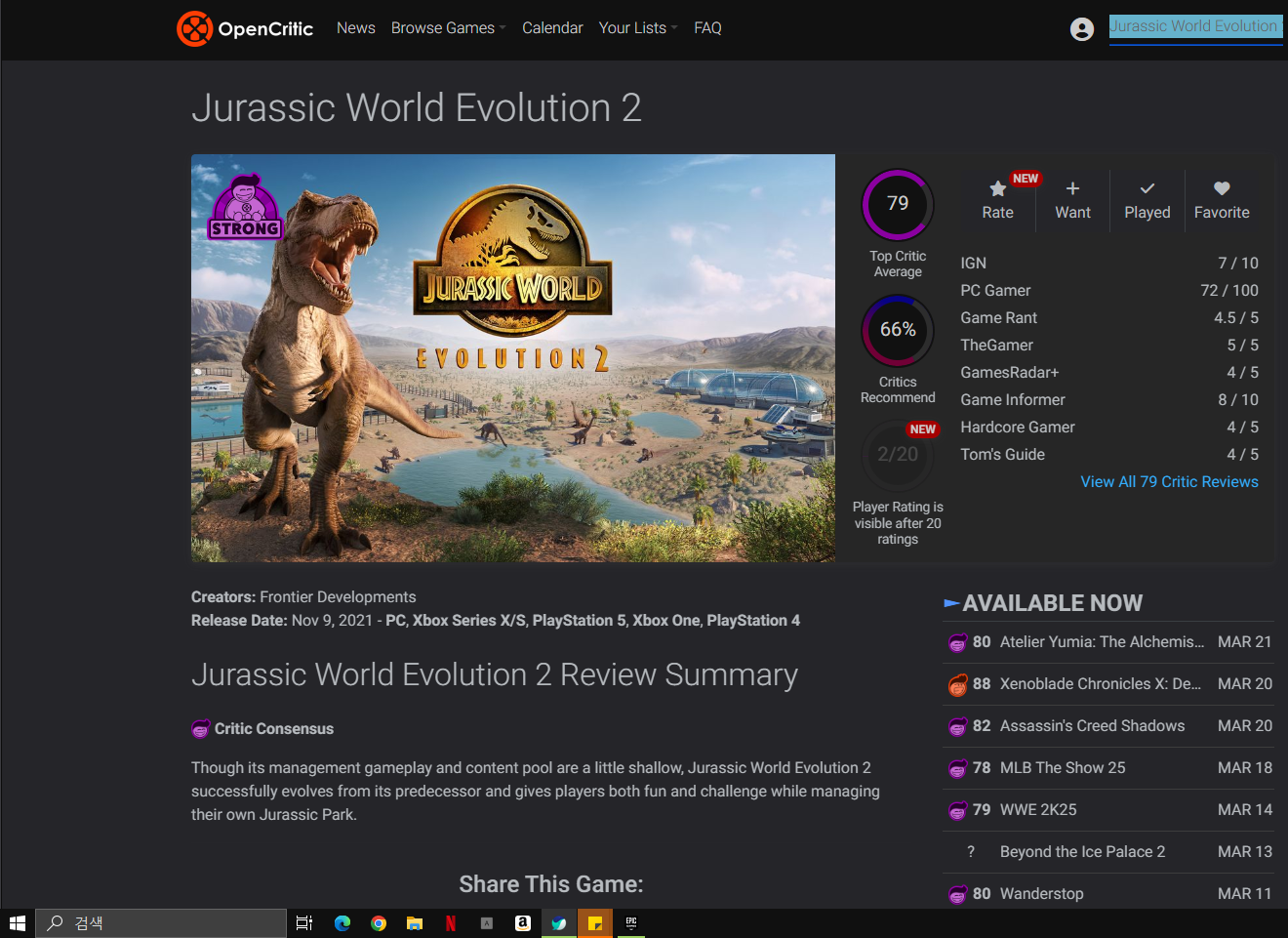This screenshot has height=938, width=1288.
Task: Click the PlayStation 4 platform link
Action: point(753,621)
